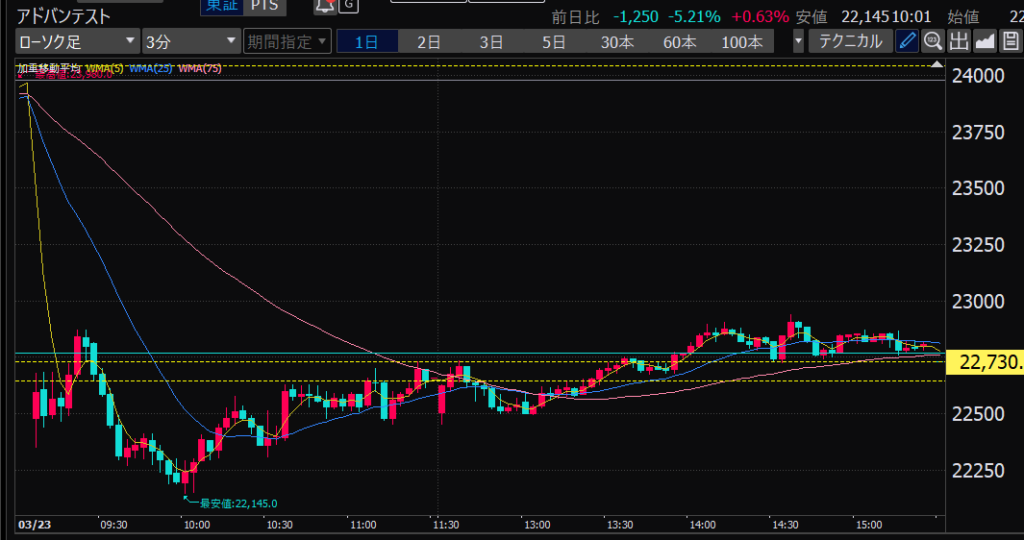Click the save disk icon at far right

coord(1011,41)
